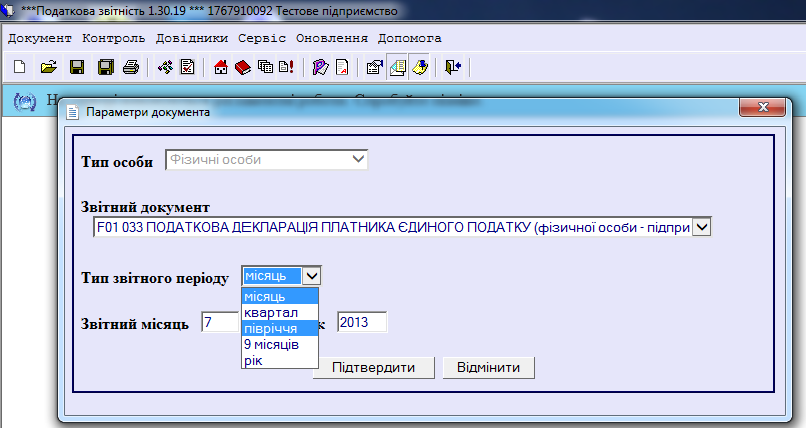Click the printer icon in the toolbar
Screen dimensions: 806x428
pyautogui.click(x=130, y=68)
